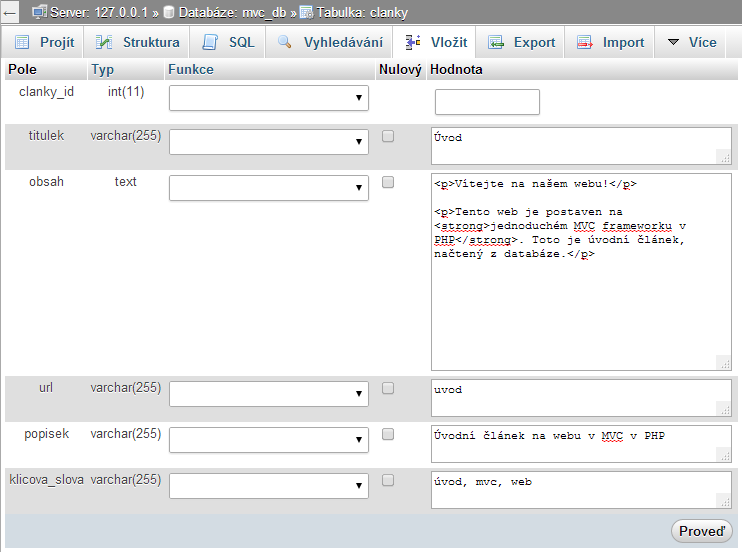Enable the null checkbox for obsah

(388, 183)
